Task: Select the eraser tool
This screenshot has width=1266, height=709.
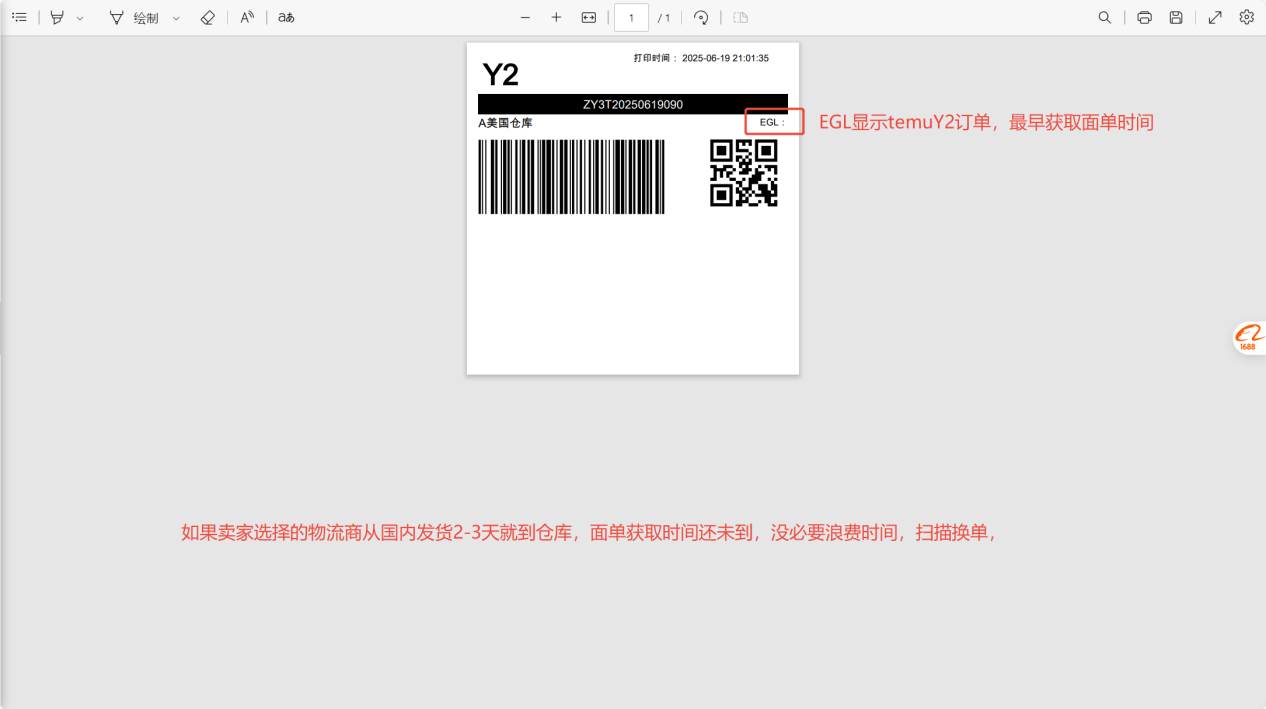Action: (x=207, y=17)
